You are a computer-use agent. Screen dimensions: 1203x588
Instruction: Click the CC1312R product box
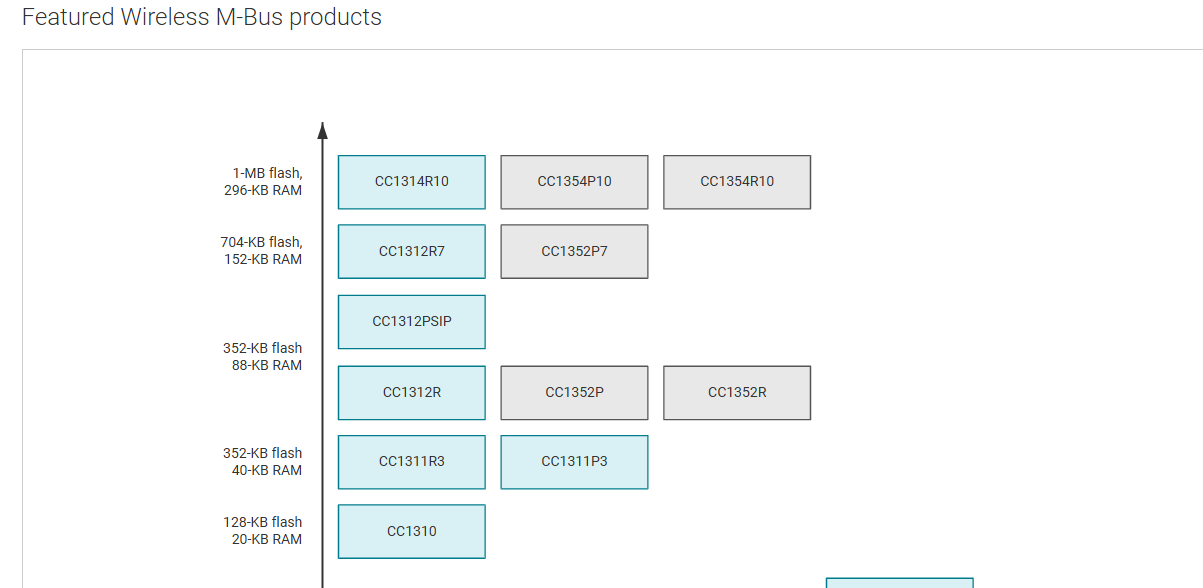[x=412, y=392]
